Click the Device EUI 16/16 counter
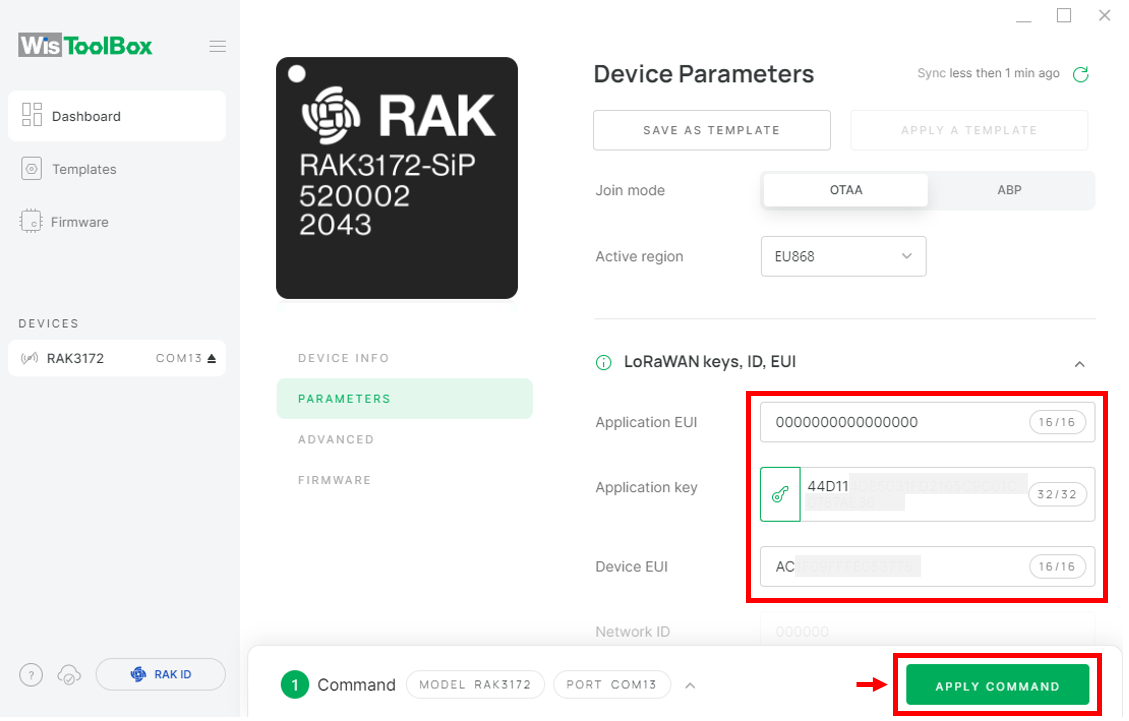1129x721 pixels. (1057, 567)
